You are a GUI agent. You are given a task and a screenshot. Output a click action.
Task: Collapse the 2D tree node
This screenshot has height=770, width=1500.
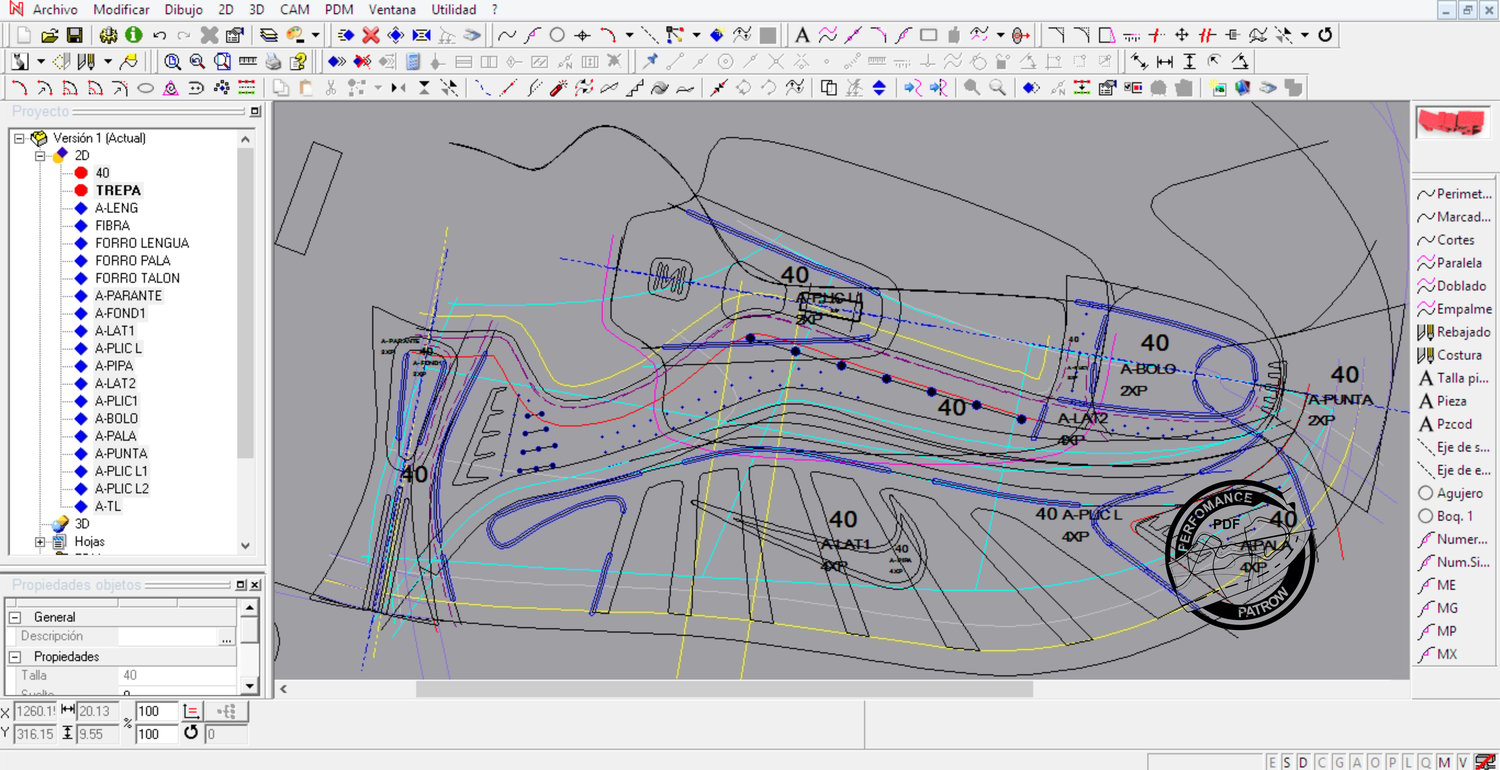pyautogui.click(x=40, y=156)
